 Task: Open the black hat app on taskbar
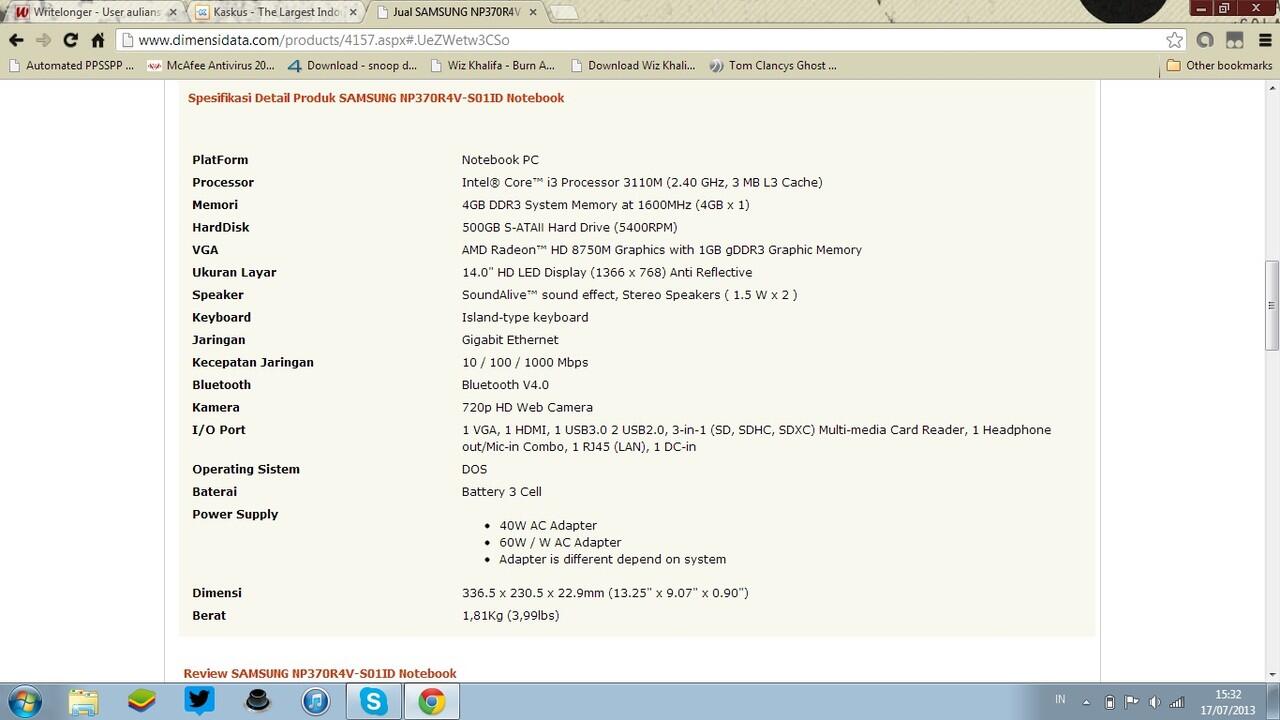click(x=257, y=701)
